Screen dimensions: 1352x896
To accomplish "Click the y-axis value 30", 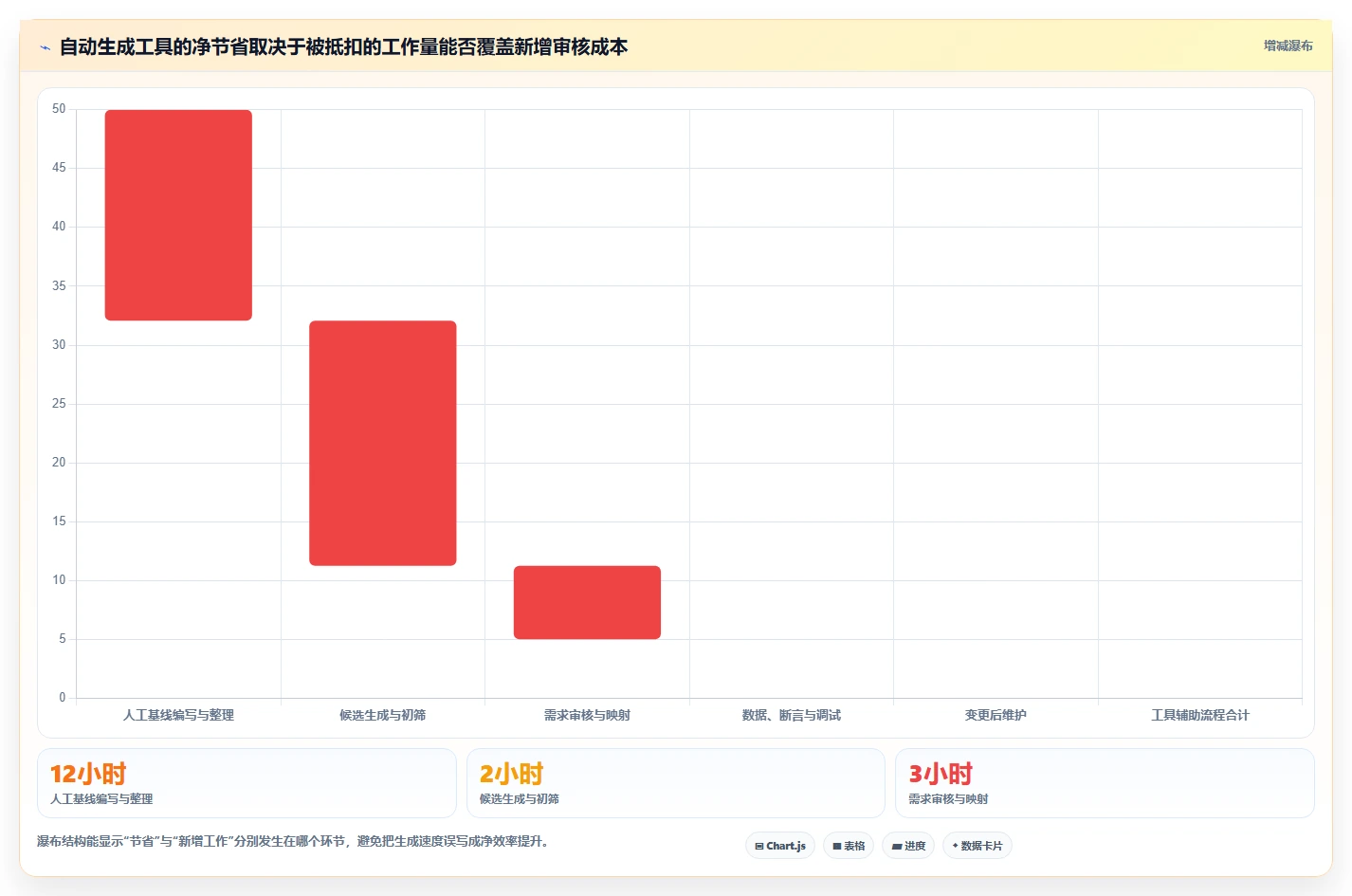I will point(59,345).
